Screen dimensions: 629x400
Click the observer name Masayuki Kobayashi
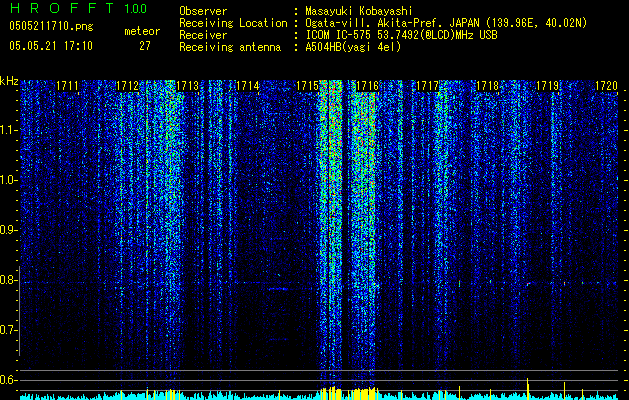pyautogui.click(x=359, y=11)
